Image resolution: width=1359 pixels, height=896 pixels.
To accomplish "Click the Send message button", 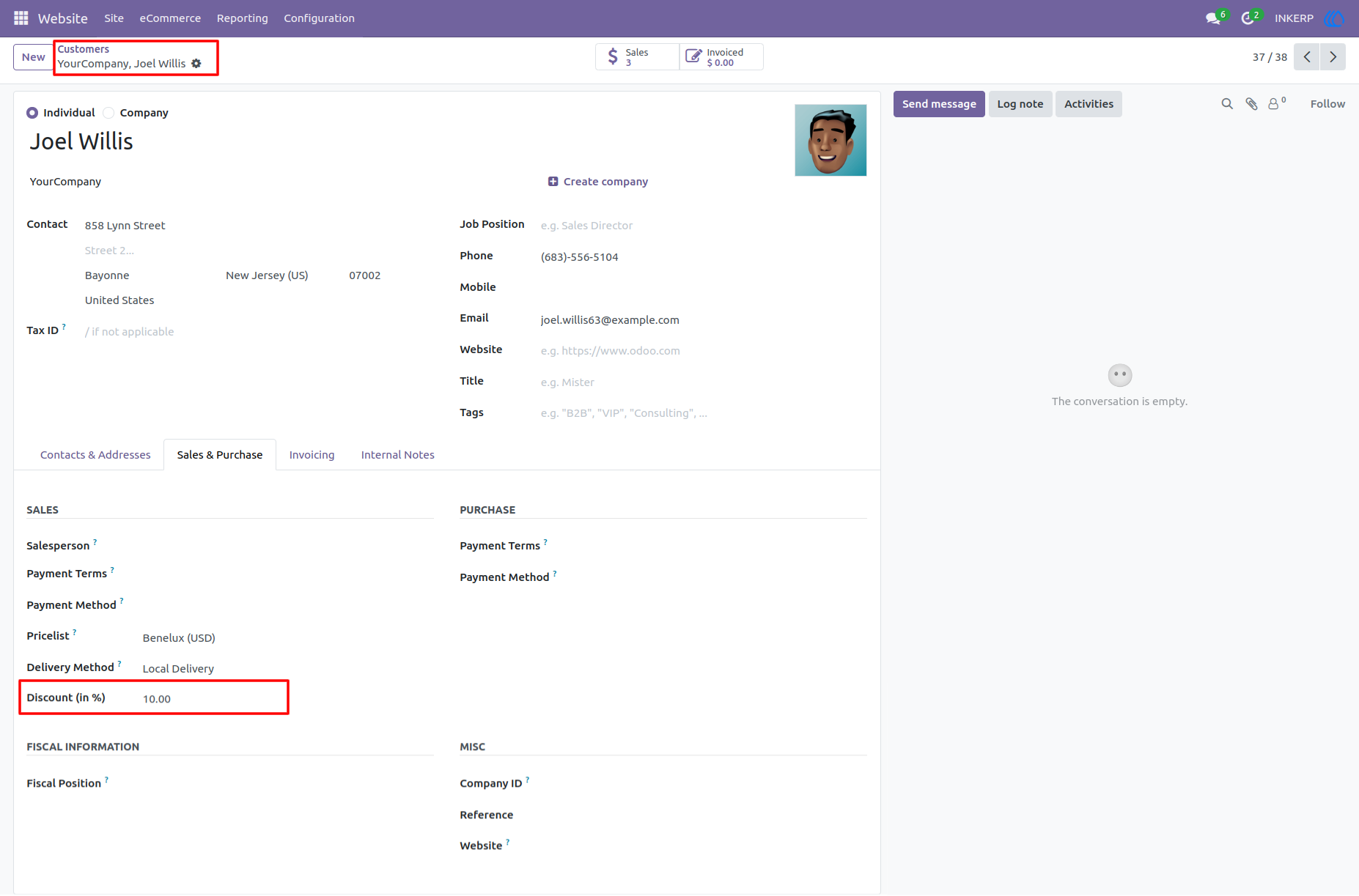I will tap(939, 104).
